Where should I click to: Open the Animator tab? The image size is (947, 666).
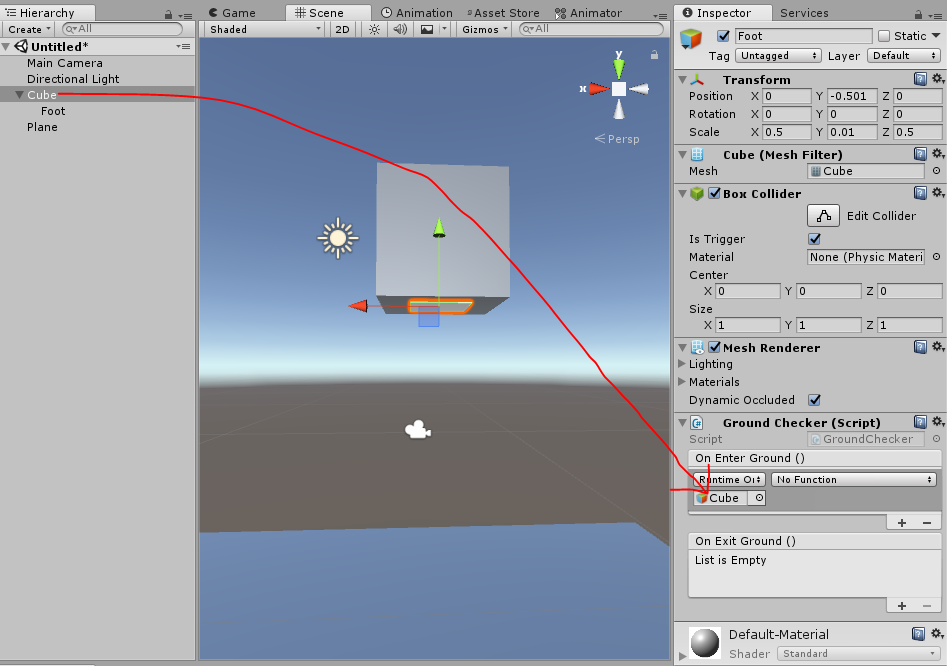(588, 13)
